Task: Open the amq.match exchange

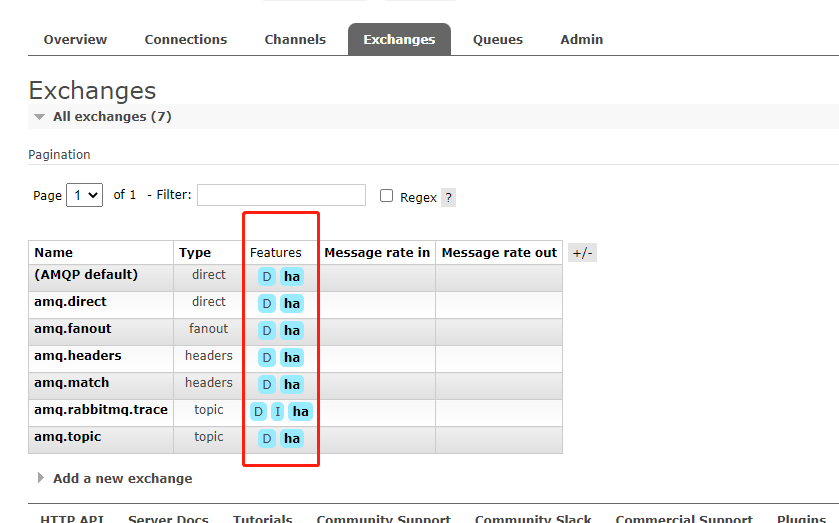Action: [x=72, y=383]
